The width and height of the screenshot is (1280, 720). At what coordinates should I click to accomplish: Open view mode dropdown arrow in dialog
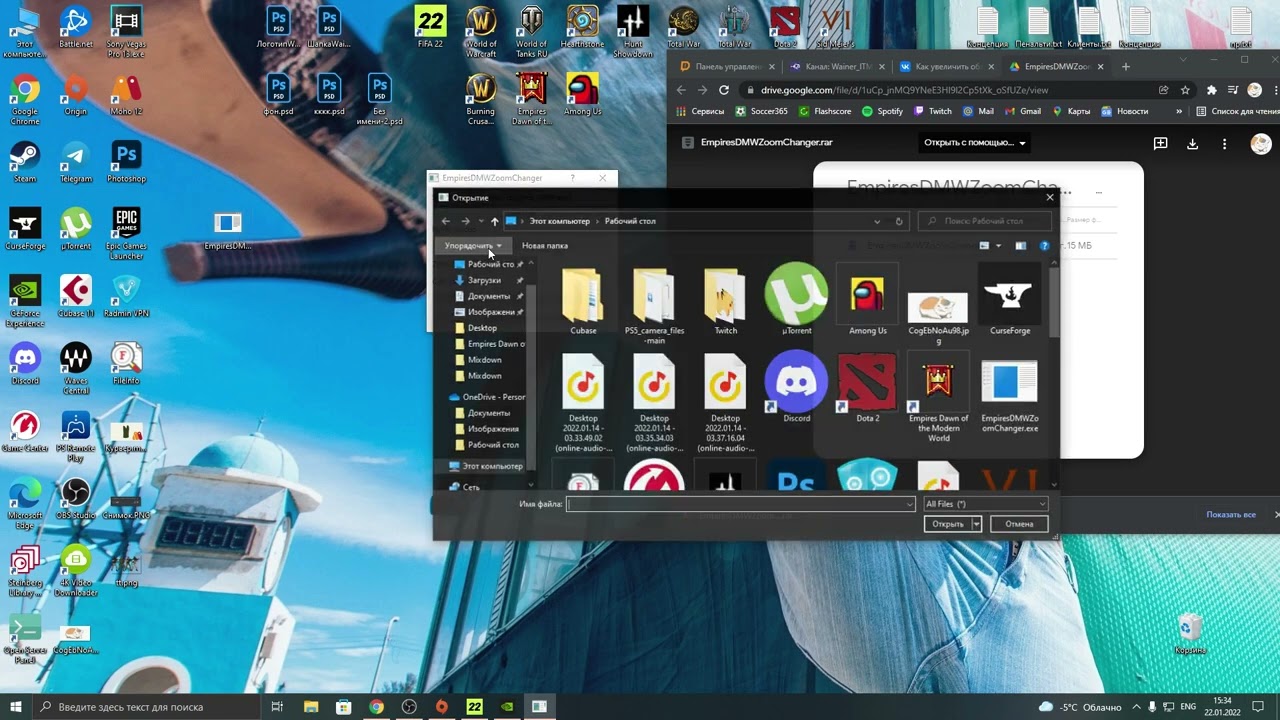(998, 246)
